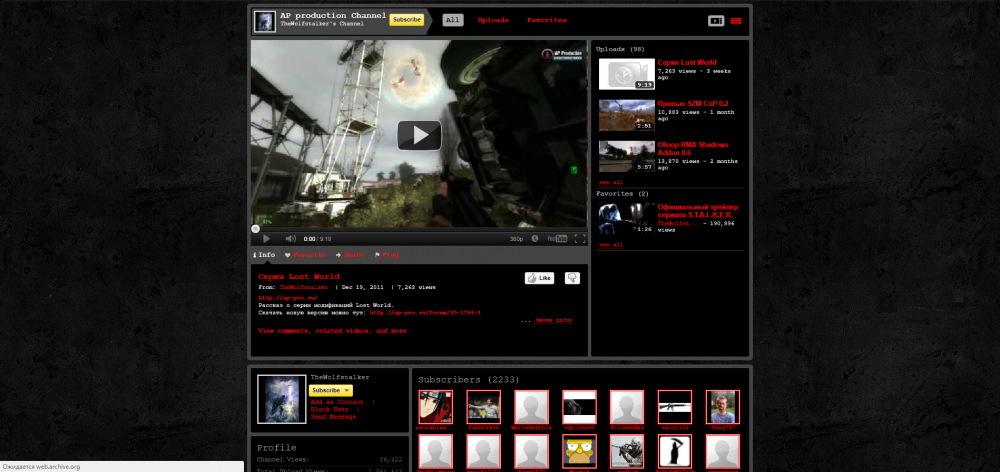The image size is (1000, 472).
Task: Click 'see all' under Favorites
Action: (x=610, y=245)
